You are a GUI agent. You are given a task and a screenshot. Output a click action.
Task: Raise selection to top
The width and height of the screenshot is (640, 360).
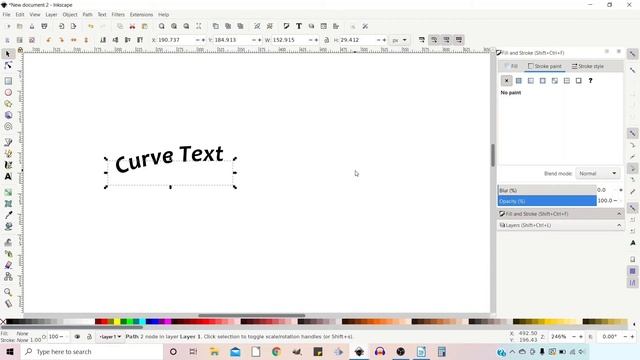[140, 40]
